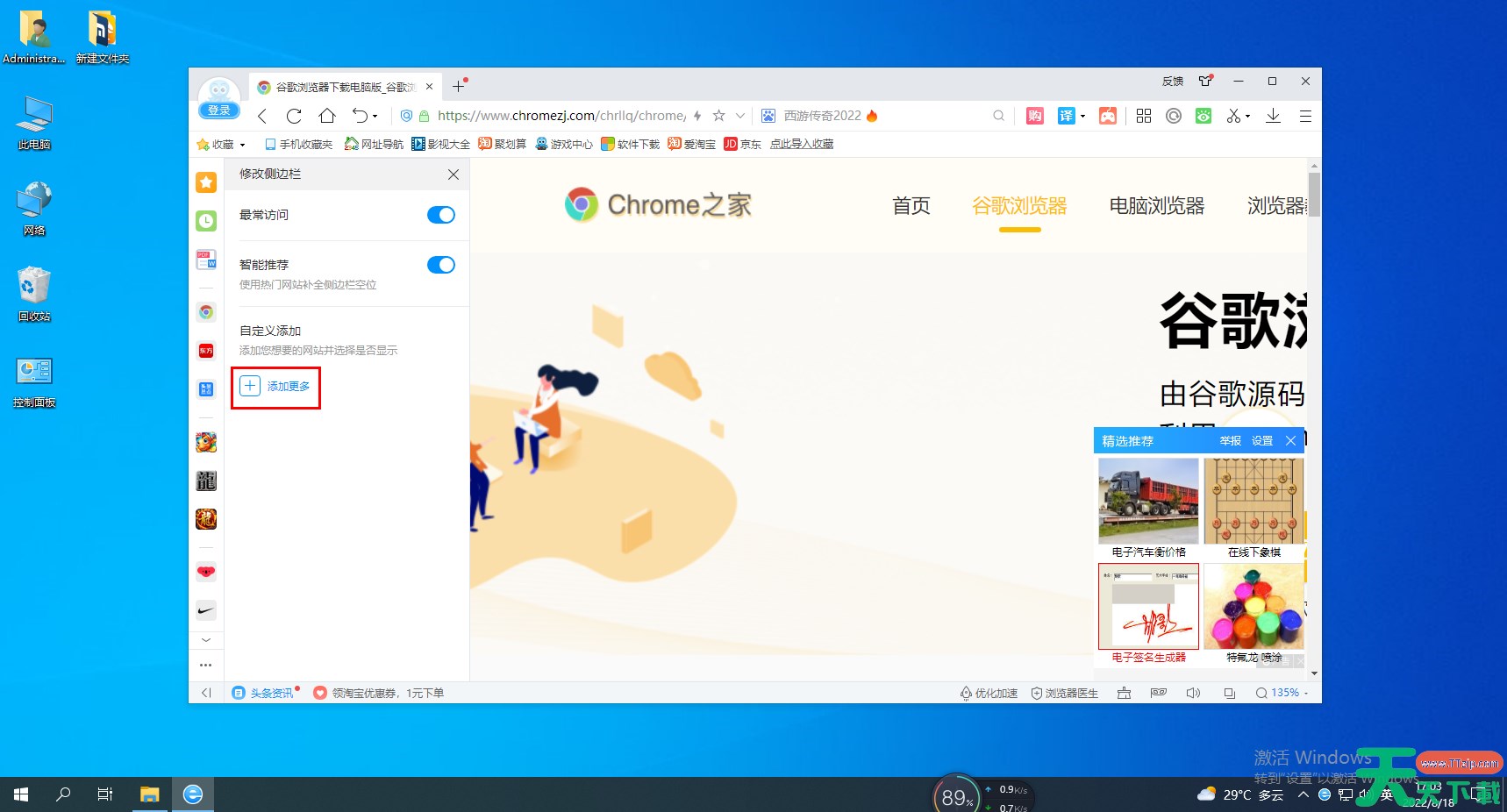The width and height of the screenshot is (1507, 812).
Task: Select the 电脑浏览器 navigation item
Action: pyautogui.click(x=1157, y=206)
